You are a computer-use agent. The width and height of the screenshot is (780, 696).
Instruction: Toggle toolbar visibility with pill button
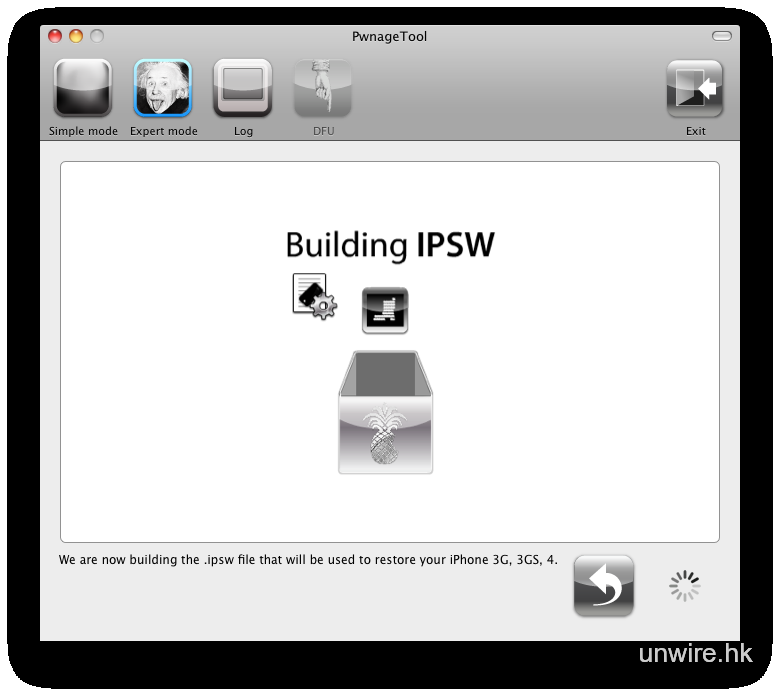[x=721, y=37]
